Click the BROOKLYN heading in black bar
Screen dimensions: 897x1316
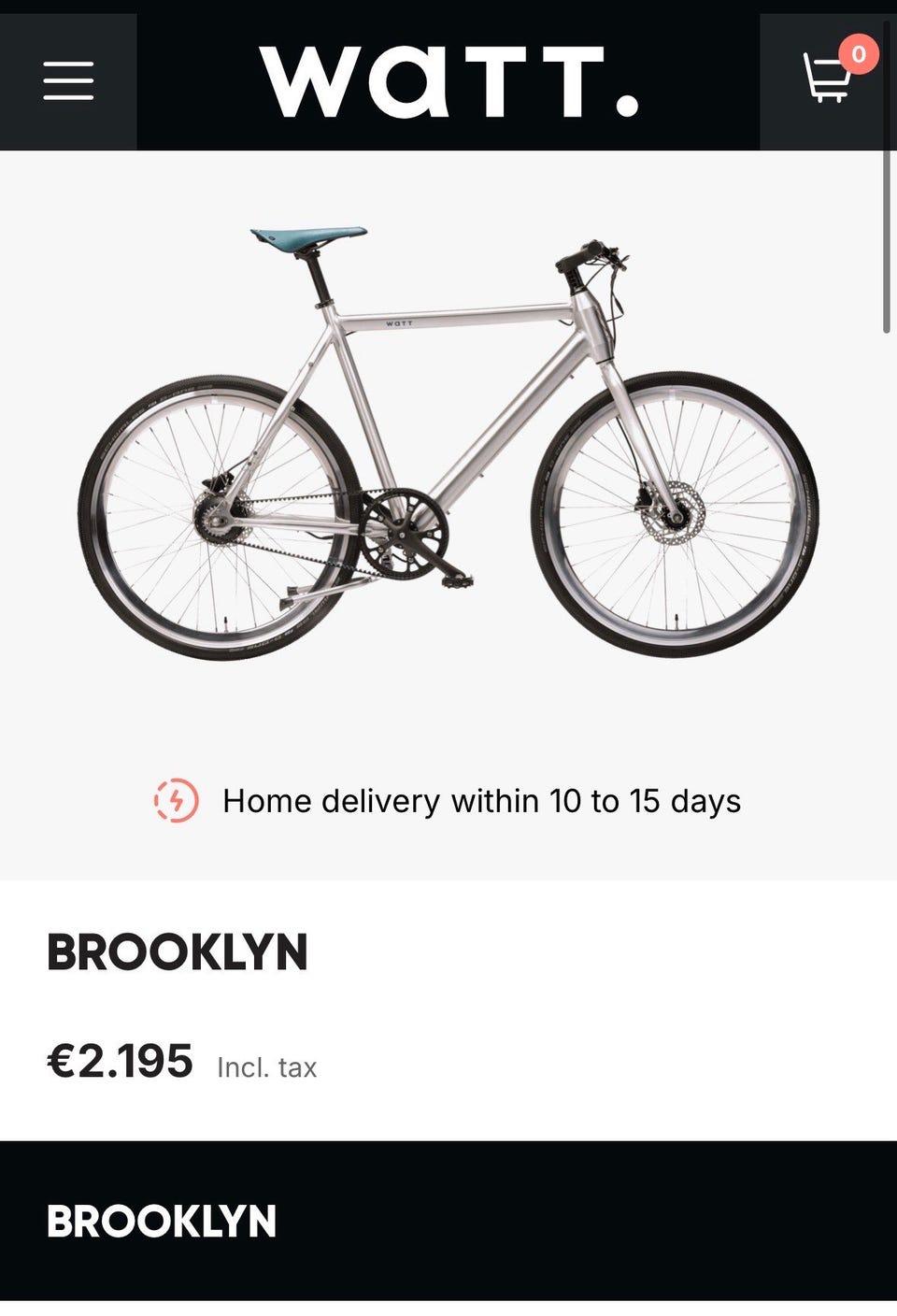coord(162,1222)
